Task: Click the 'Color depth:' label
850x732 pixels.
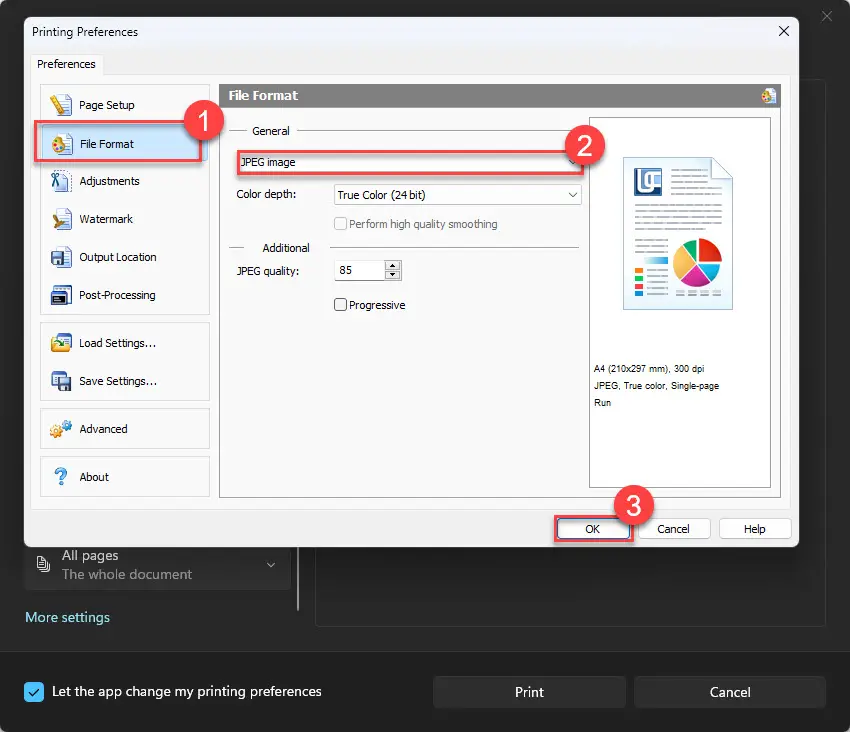Action: coord(266,194)
